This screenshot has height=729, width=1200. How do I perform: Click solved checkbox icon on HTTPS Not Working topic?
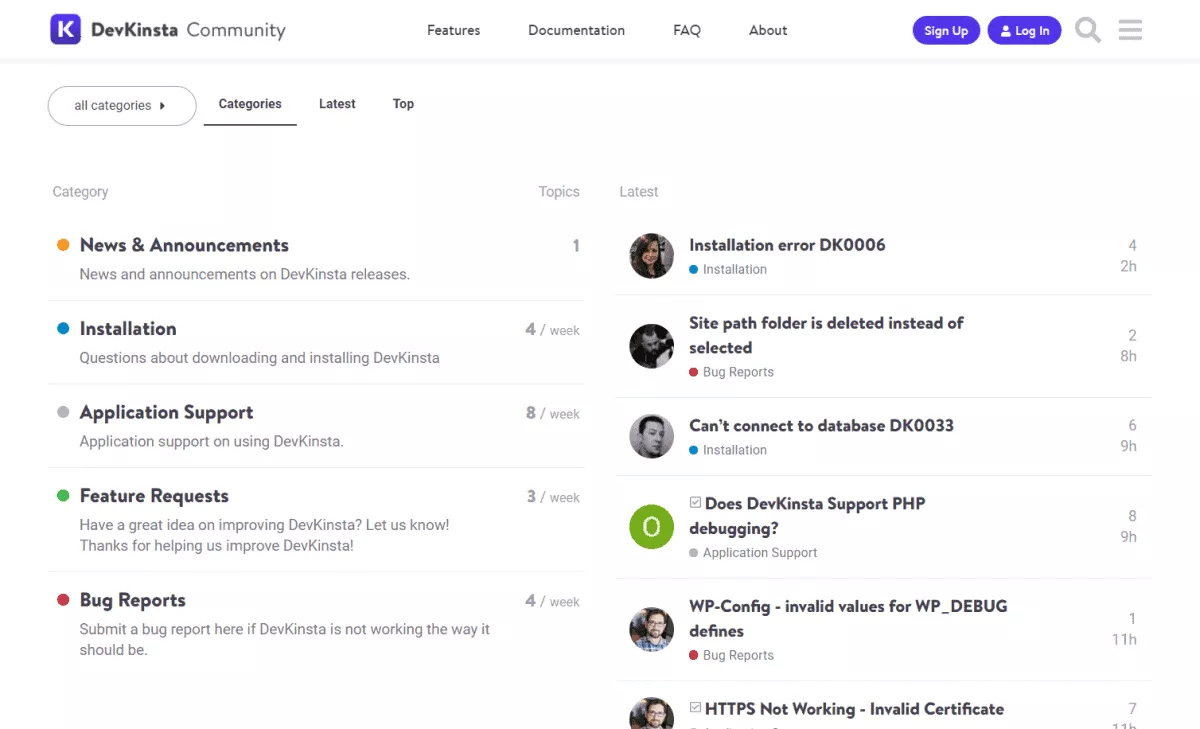696,708
